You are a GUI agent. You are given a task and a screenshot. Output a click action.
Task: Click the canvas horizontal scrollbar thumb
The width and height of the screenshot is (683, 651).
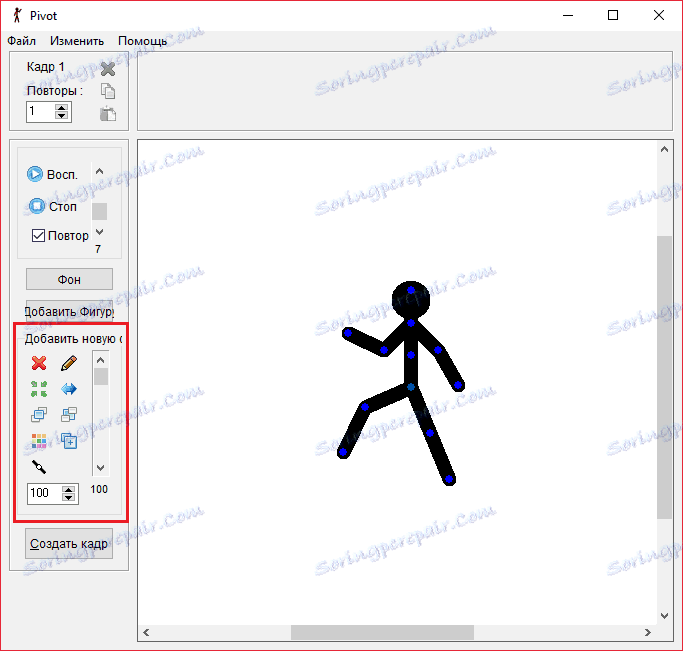coord(382,632)
